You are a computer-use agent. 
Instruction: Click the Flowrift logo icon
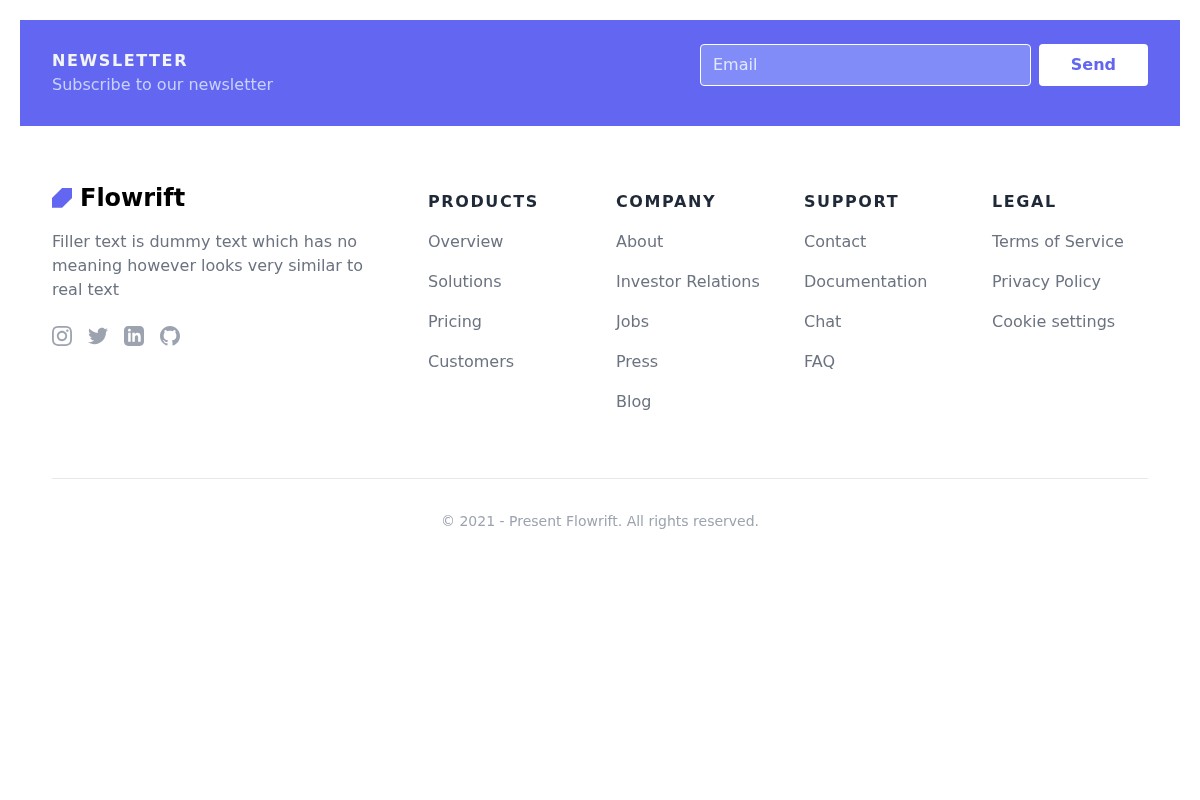[x=62, y=197]
